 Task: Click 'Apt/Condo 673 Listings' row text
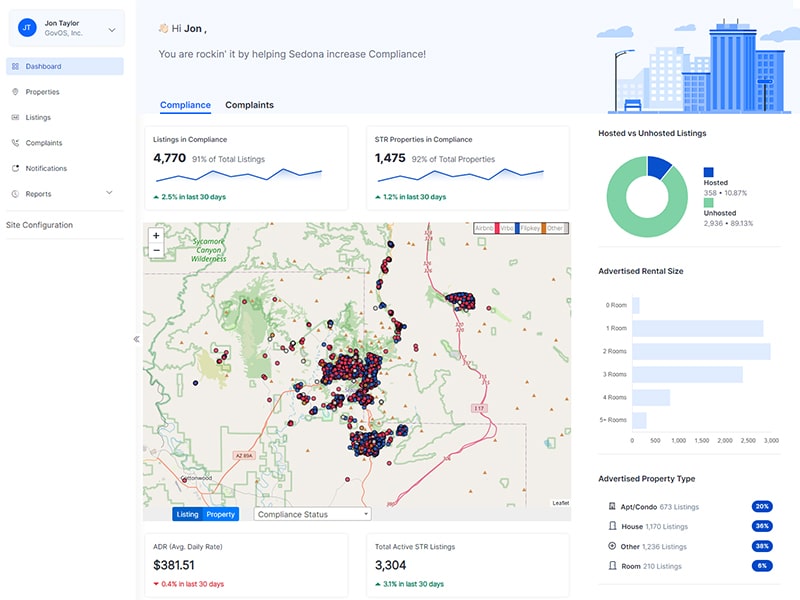tap(660, 507)
